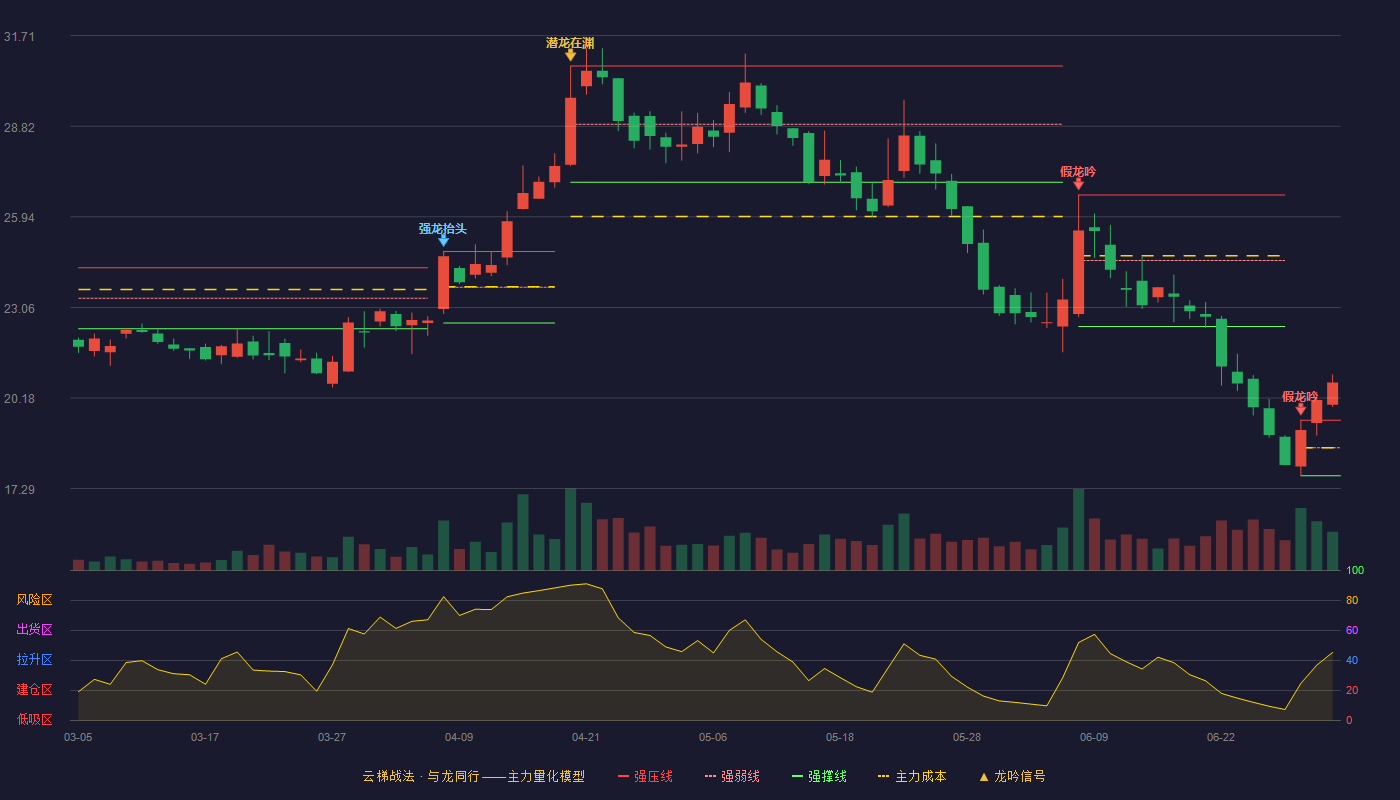Click the 03-05 date label

tap(78, 737)
